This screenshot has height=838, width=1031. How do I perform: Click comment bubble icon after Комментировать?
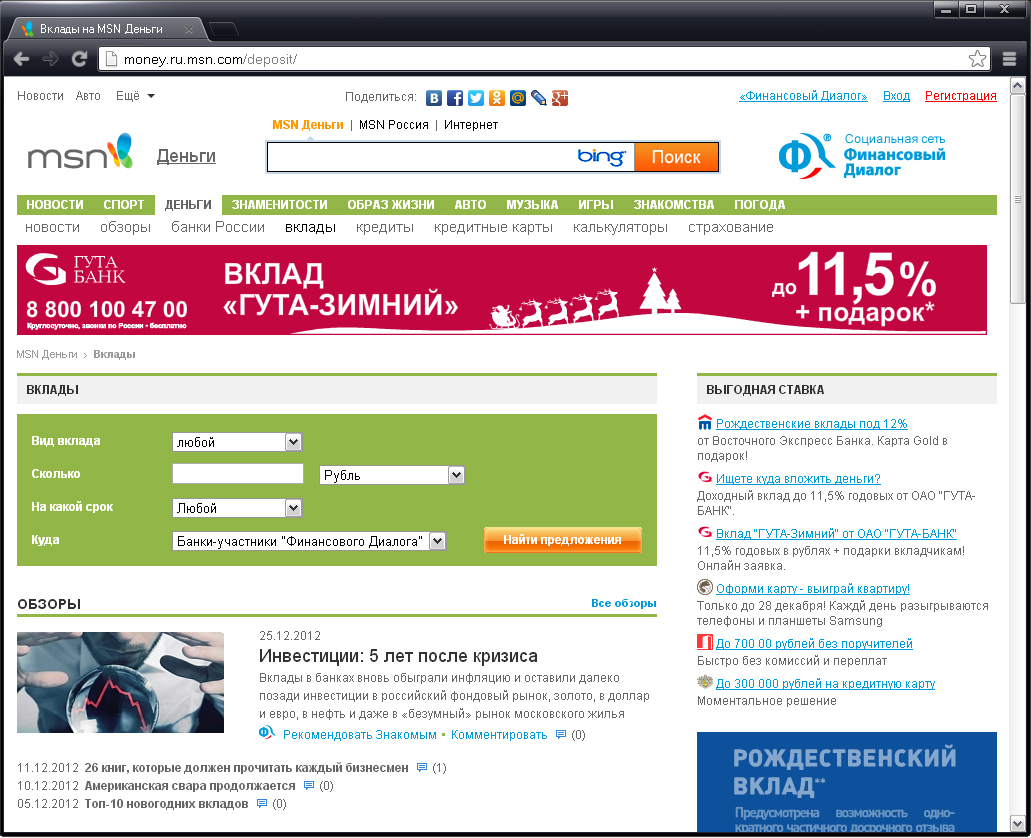click(561, 734)
